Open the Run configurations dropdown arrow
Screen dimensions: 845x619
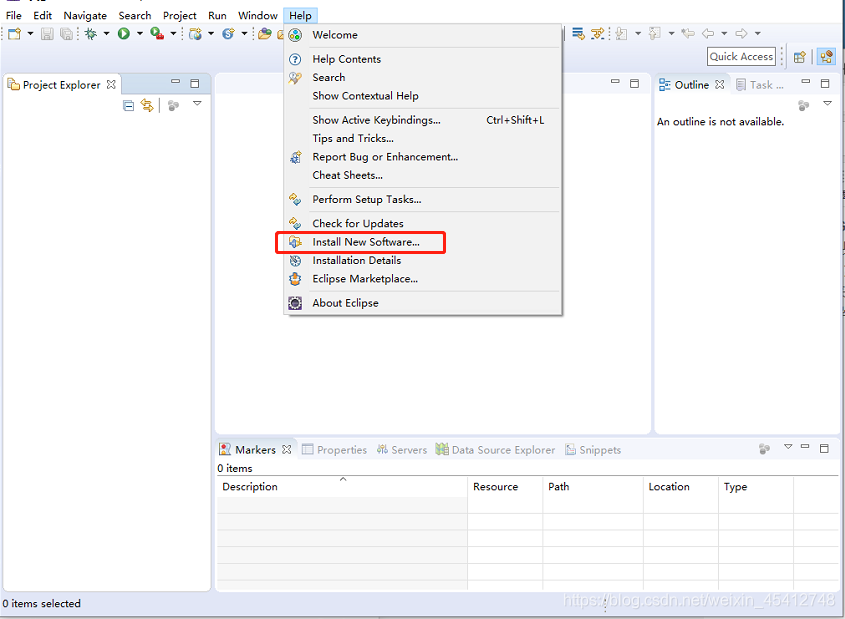pos(140,34)
